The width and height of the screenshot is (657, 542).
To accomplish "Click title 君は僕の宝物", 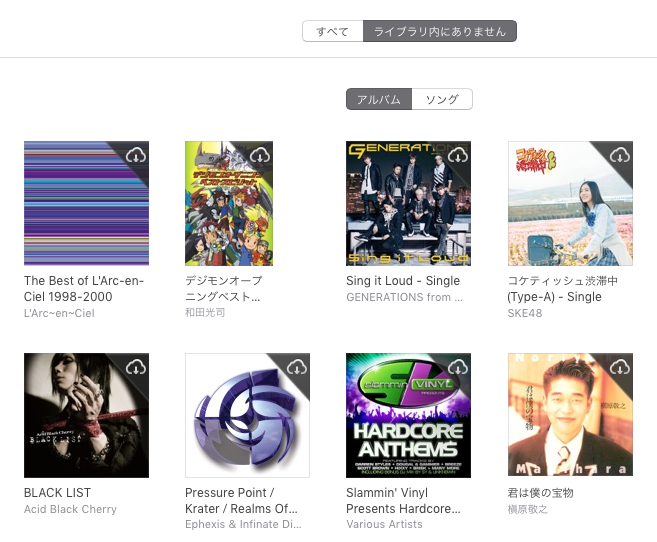I will pos(540,493).
